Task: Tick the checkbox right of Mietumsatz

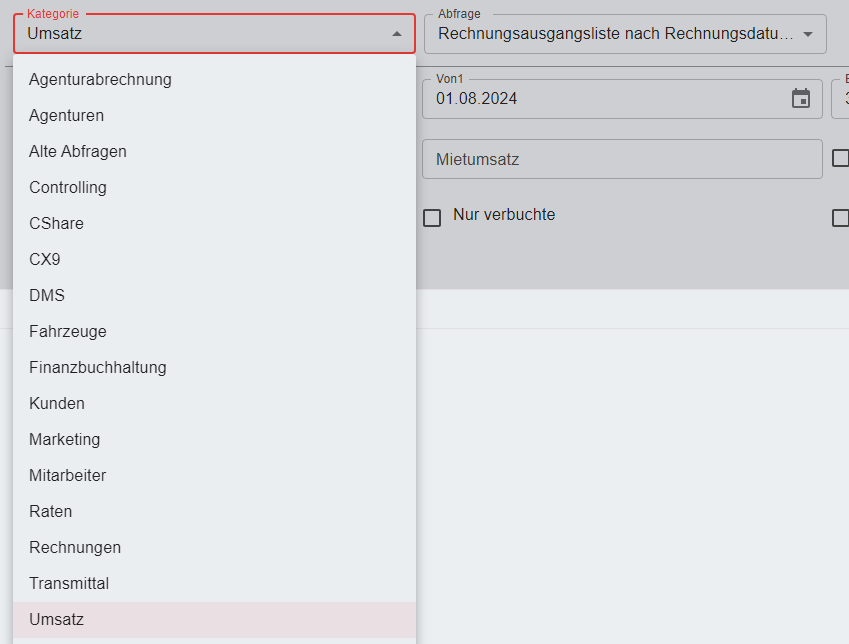Action: click(x=840, y=158)
